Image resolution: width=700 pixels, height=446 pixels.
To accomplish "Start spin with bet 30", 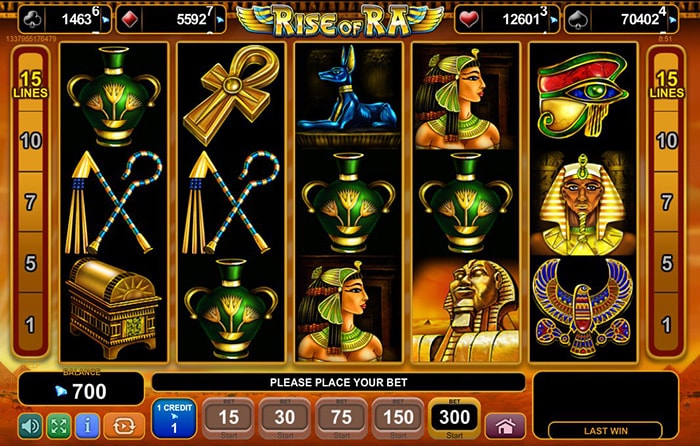I will (x=285, y=418).
